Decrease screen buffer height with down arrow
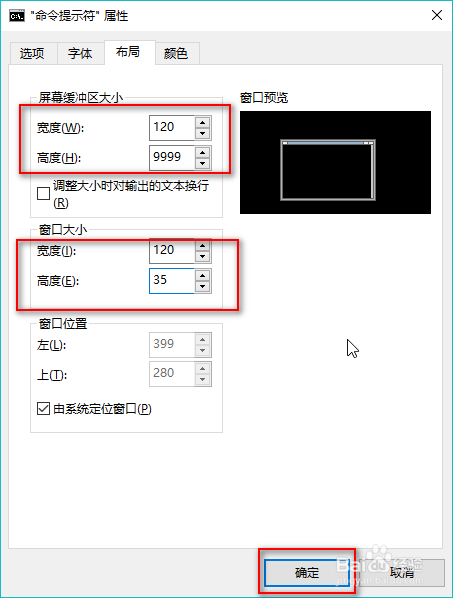The image size is (453, 598). [x=202, y=164]
